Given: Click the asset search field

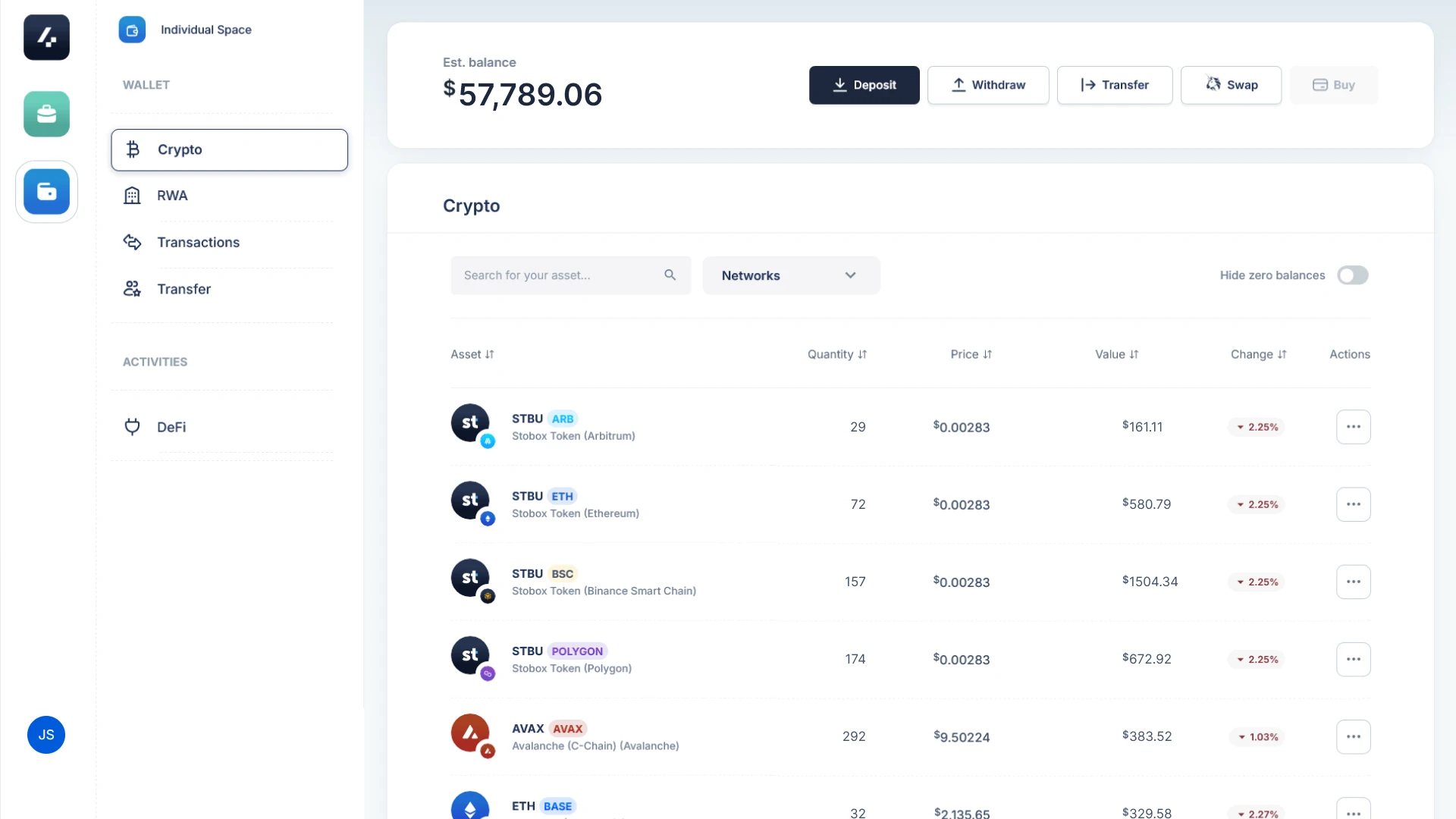Looking at the screenshot, I should point(561,275).
